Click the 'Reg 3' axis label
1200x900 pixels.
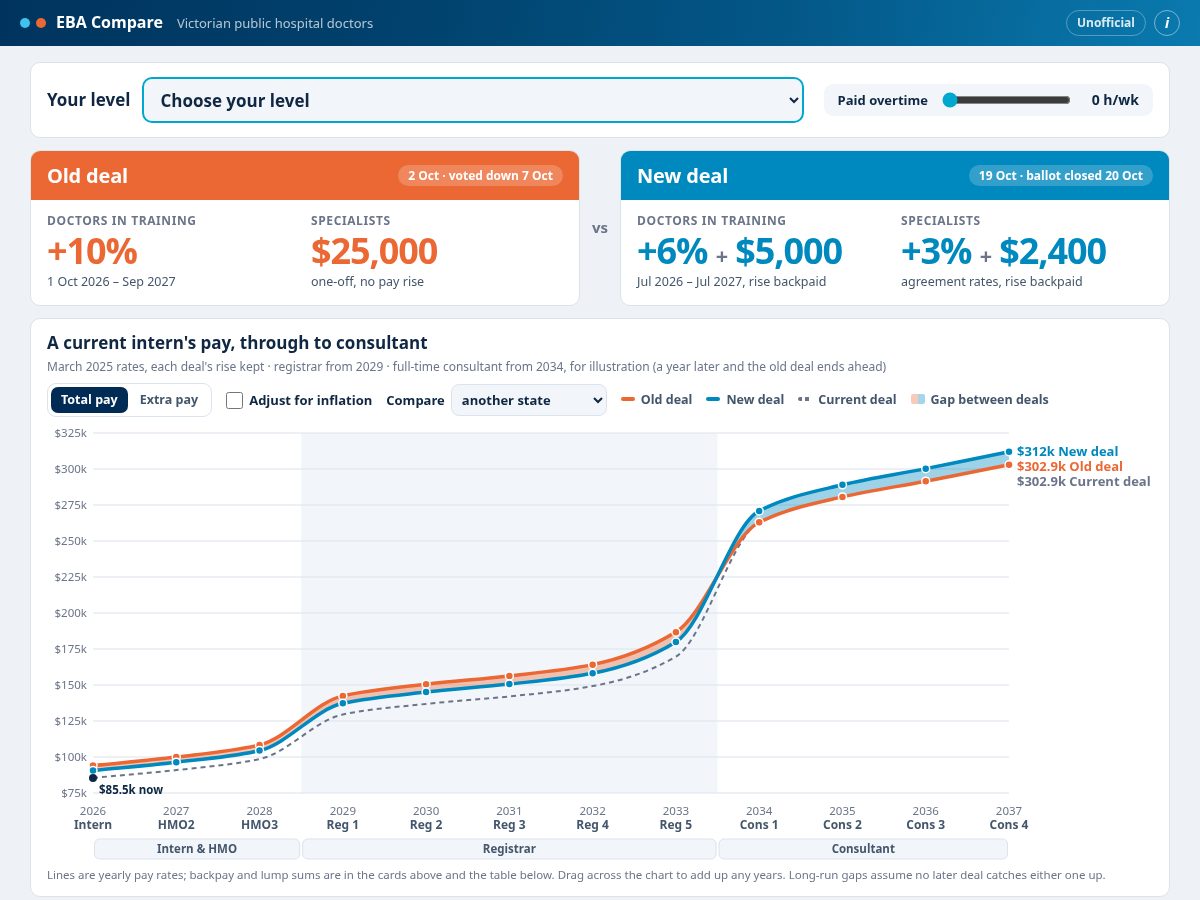[509, 825]
